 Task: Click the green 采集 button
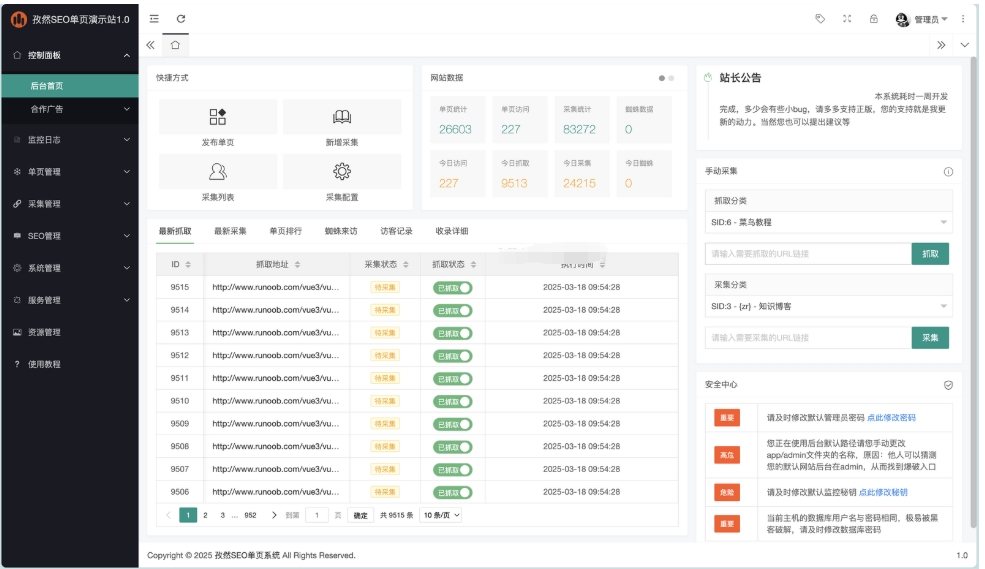pos(930,338)
